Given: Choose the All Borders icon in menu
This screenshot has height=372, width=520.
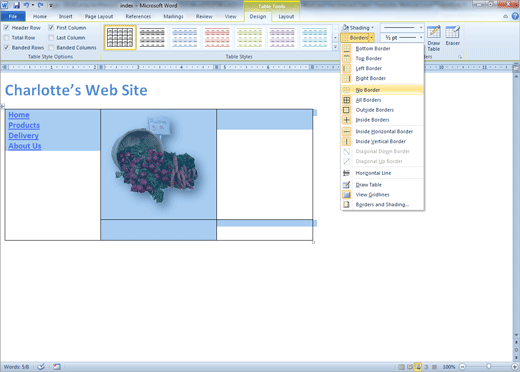Looking at the screenshot, I should point(347,100).
